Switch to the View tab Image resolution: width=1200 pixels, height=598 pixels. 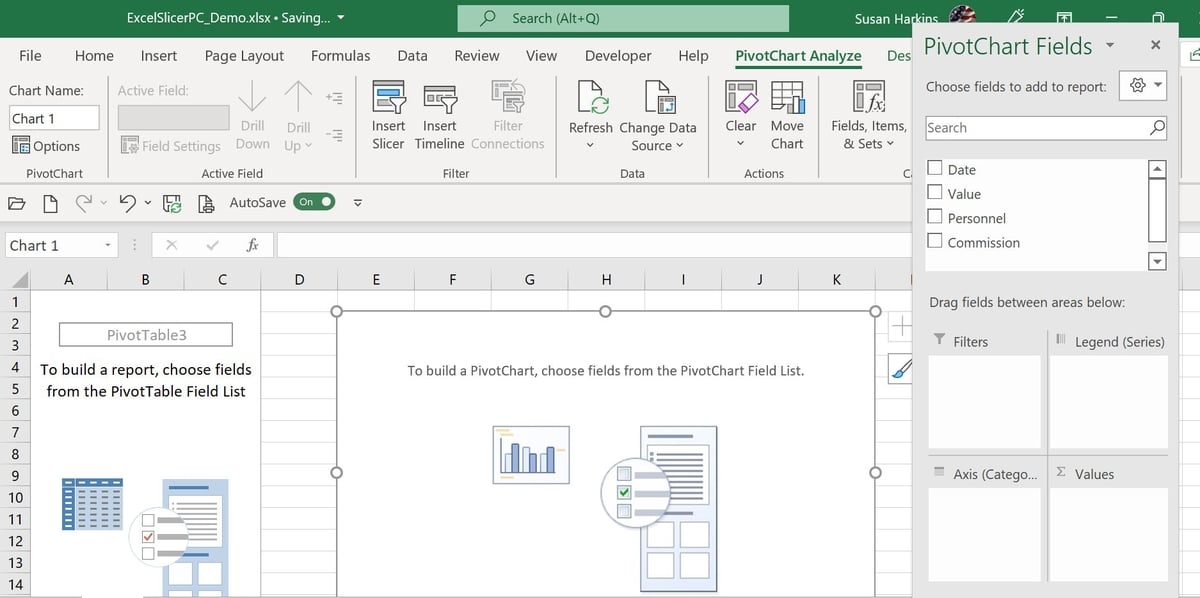coord(541,56)
